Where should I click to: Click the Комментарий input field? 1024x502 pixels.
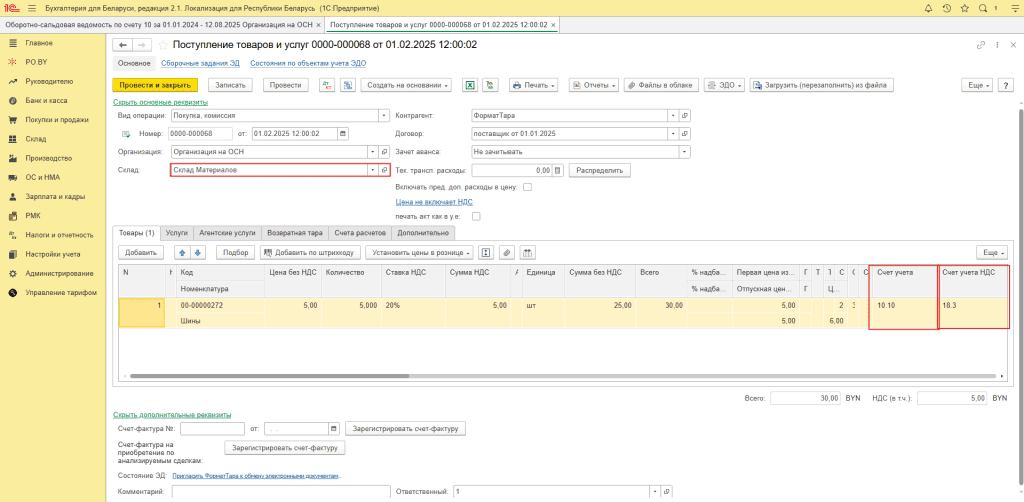tap(281, 492)
